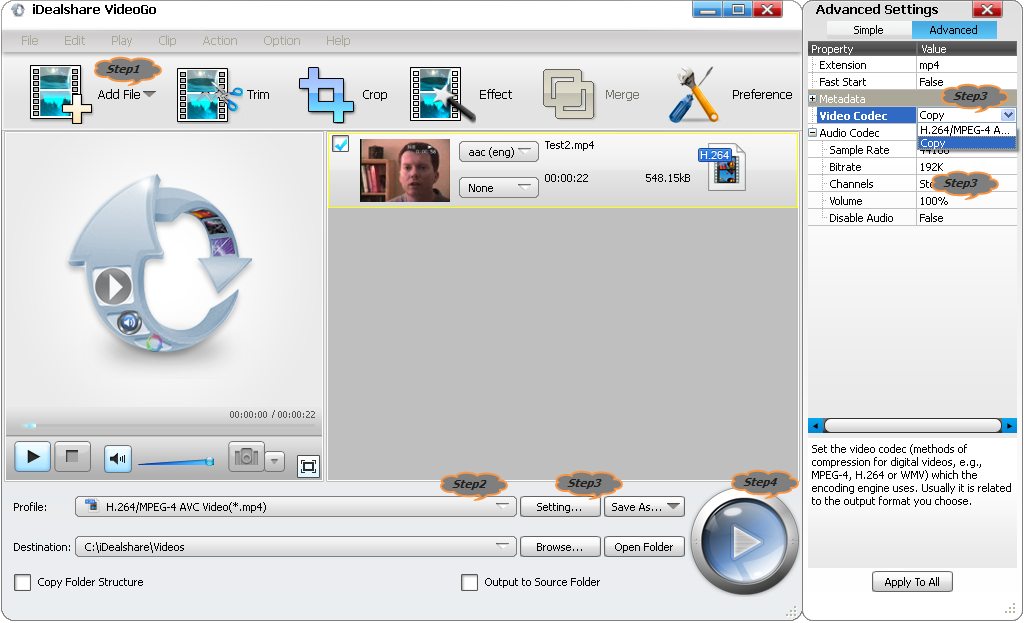1025x623 pixels.
Task: Open the Option menu
Action: pyautogui.click(x=282, y=41)
